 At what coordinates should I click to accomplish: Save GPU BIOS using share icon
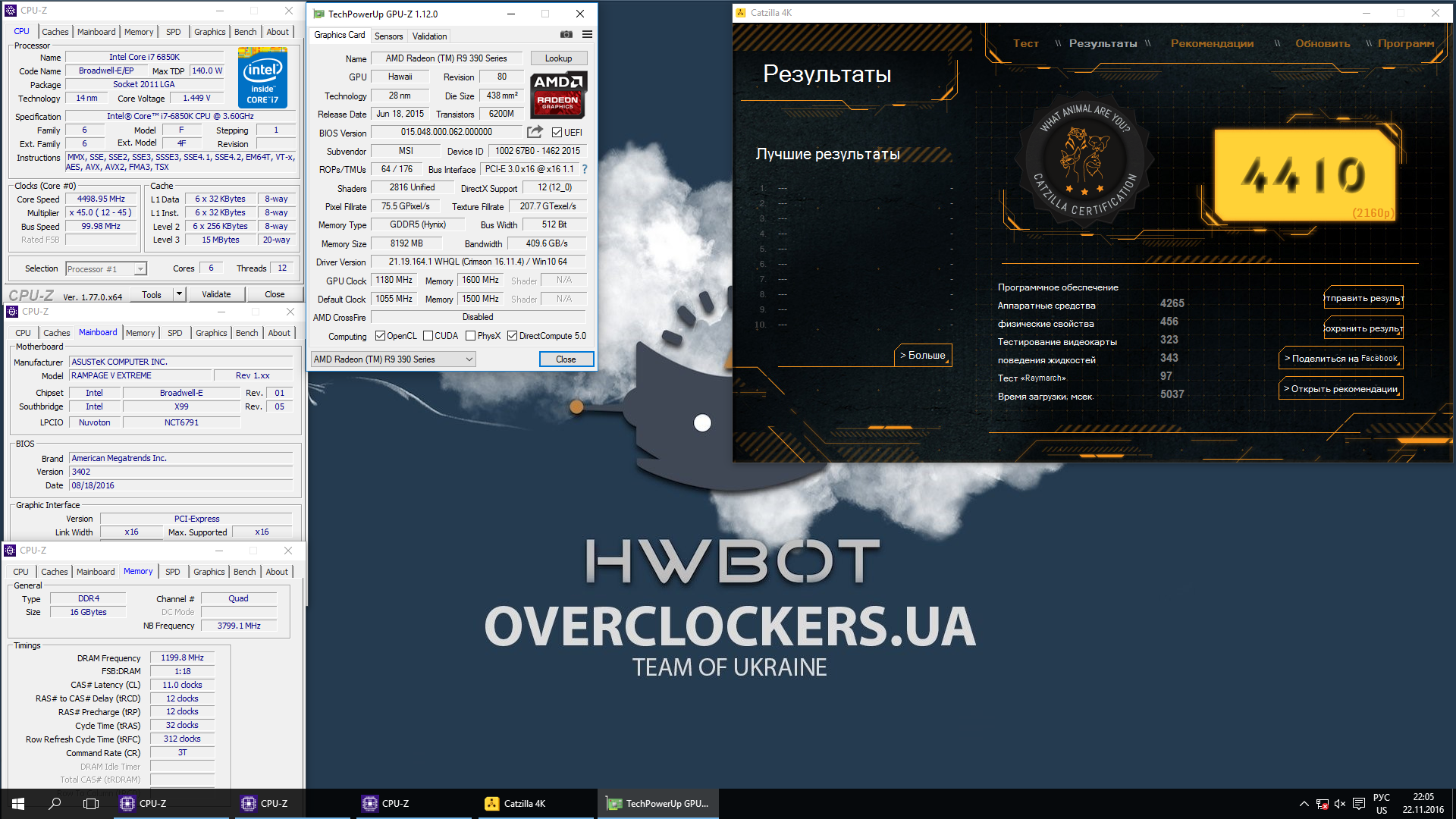click(x=535, y=132)
